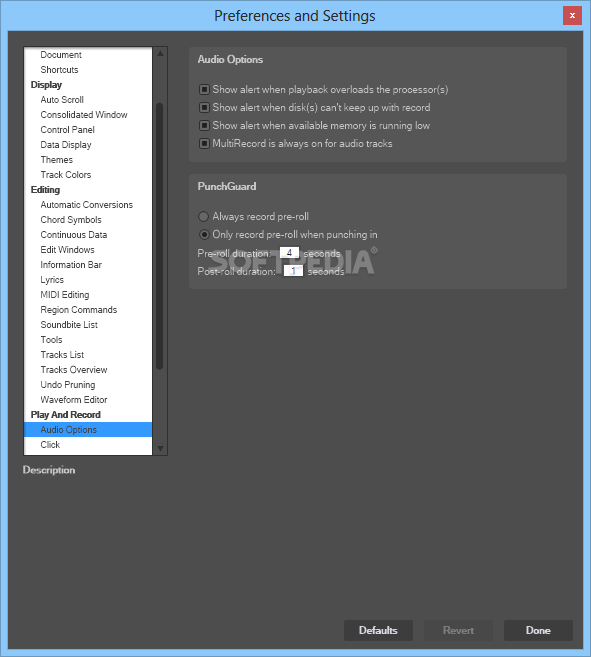
Task: Select the highlighted Audio Options item
Action: (x=88, y=430)
